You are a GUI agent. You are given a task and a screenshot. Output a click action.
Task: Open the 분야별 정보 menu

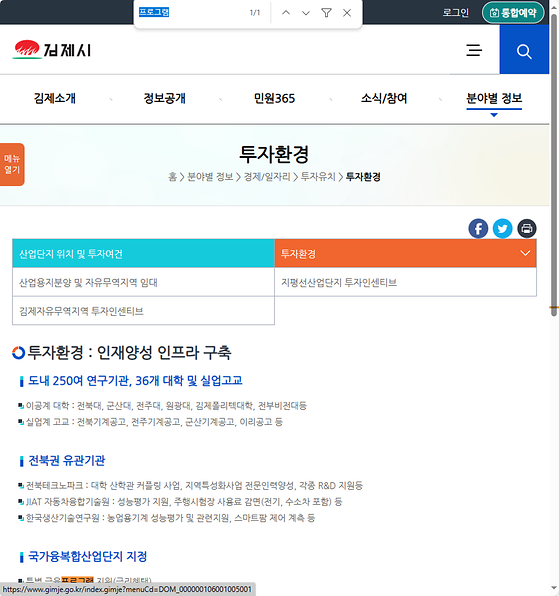[494, 98]
